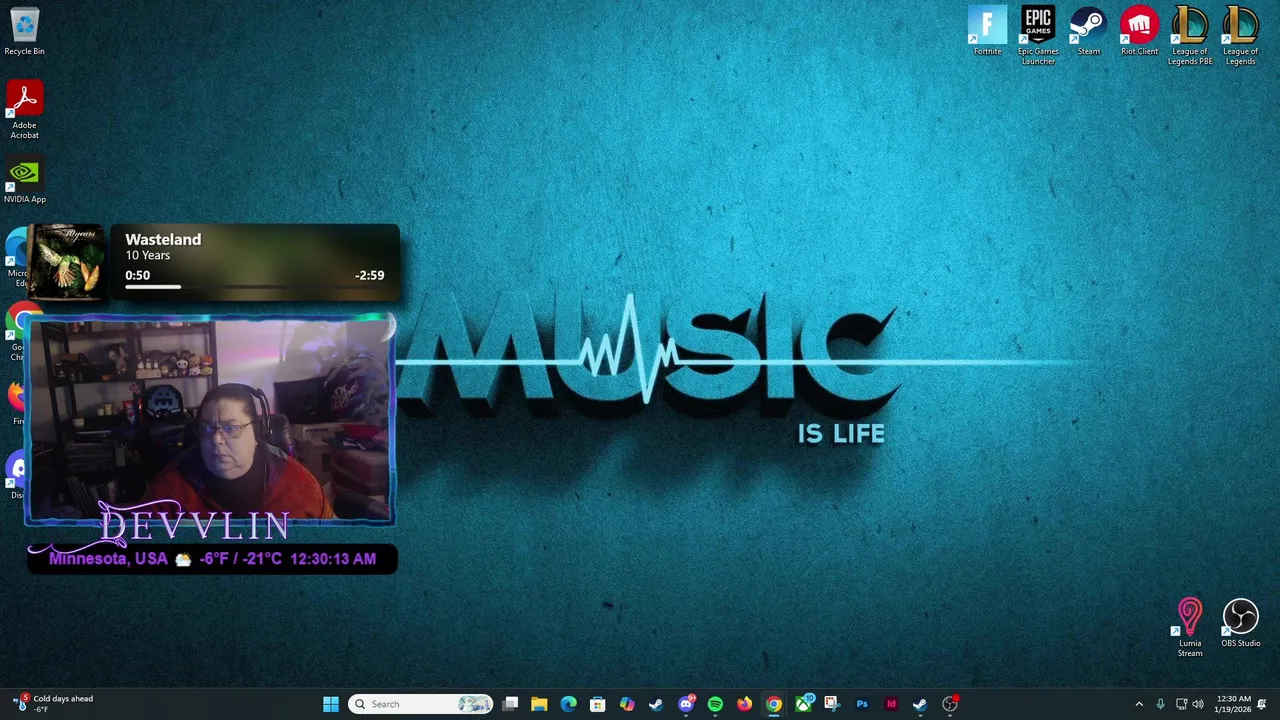
Task: Launch the Fortnite desktop shortcut
Action: [x=987, y=32]
